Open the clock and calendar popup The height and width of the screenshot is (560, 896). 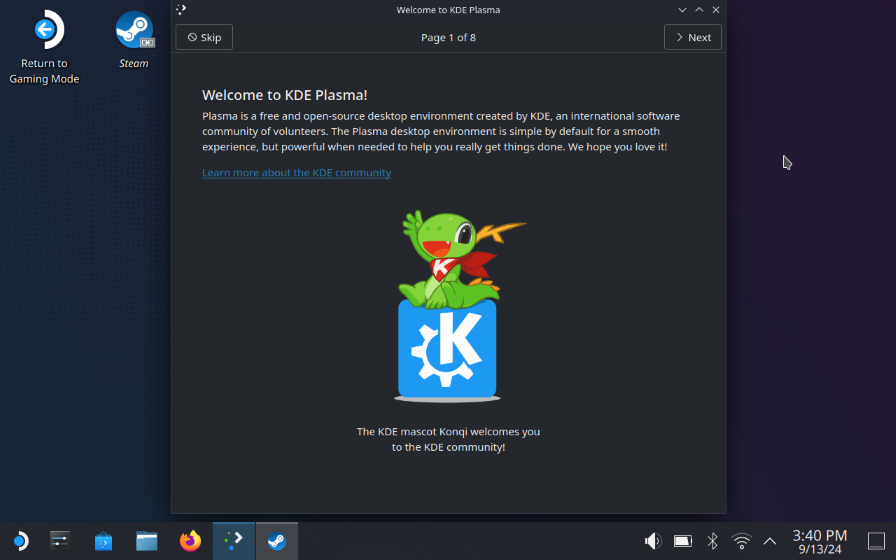click(x=819, y=541)
